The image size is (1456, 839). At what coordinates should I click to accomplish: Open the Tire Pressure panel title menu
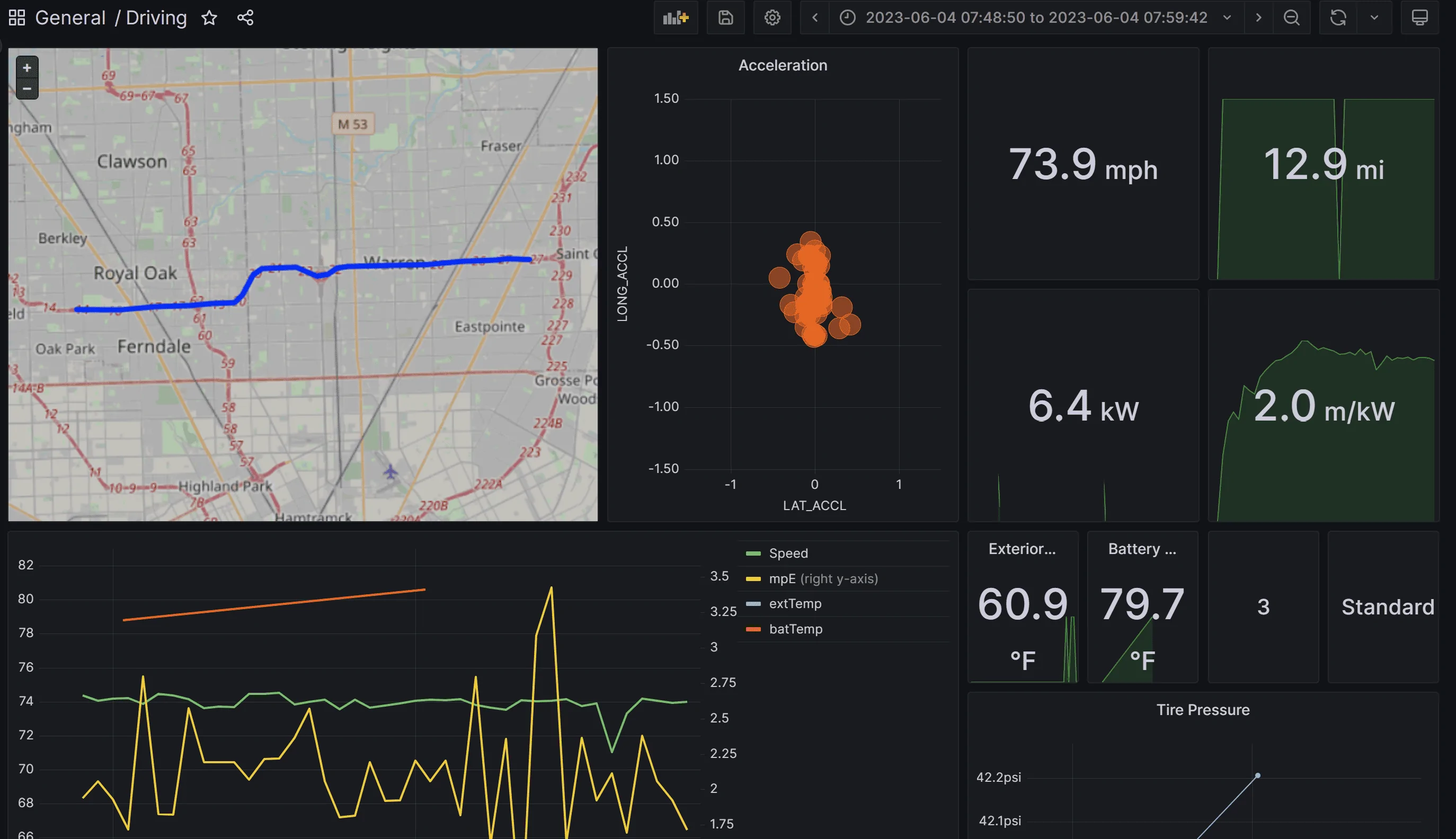tap(1202, 709)
